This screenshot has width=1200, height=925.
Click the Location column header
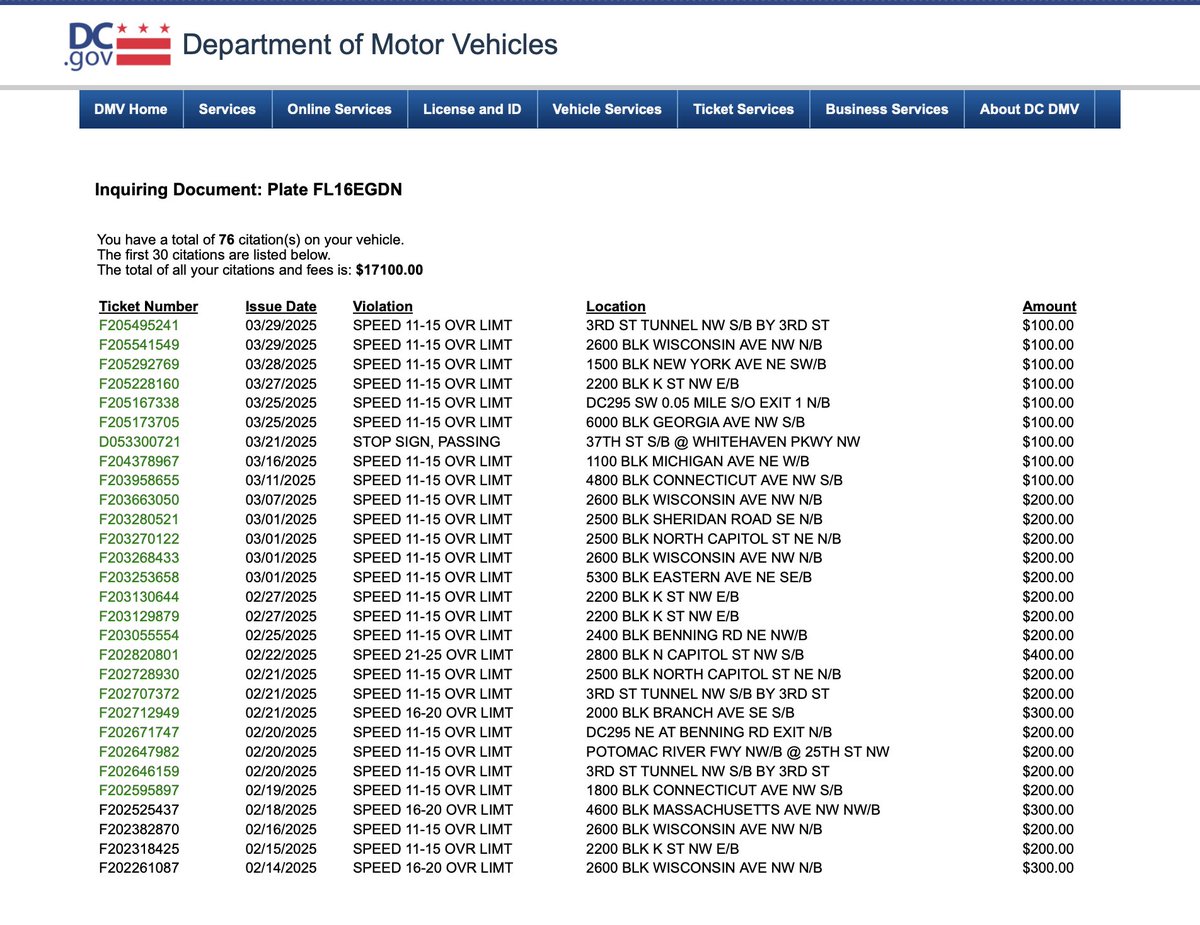point(616,306)
